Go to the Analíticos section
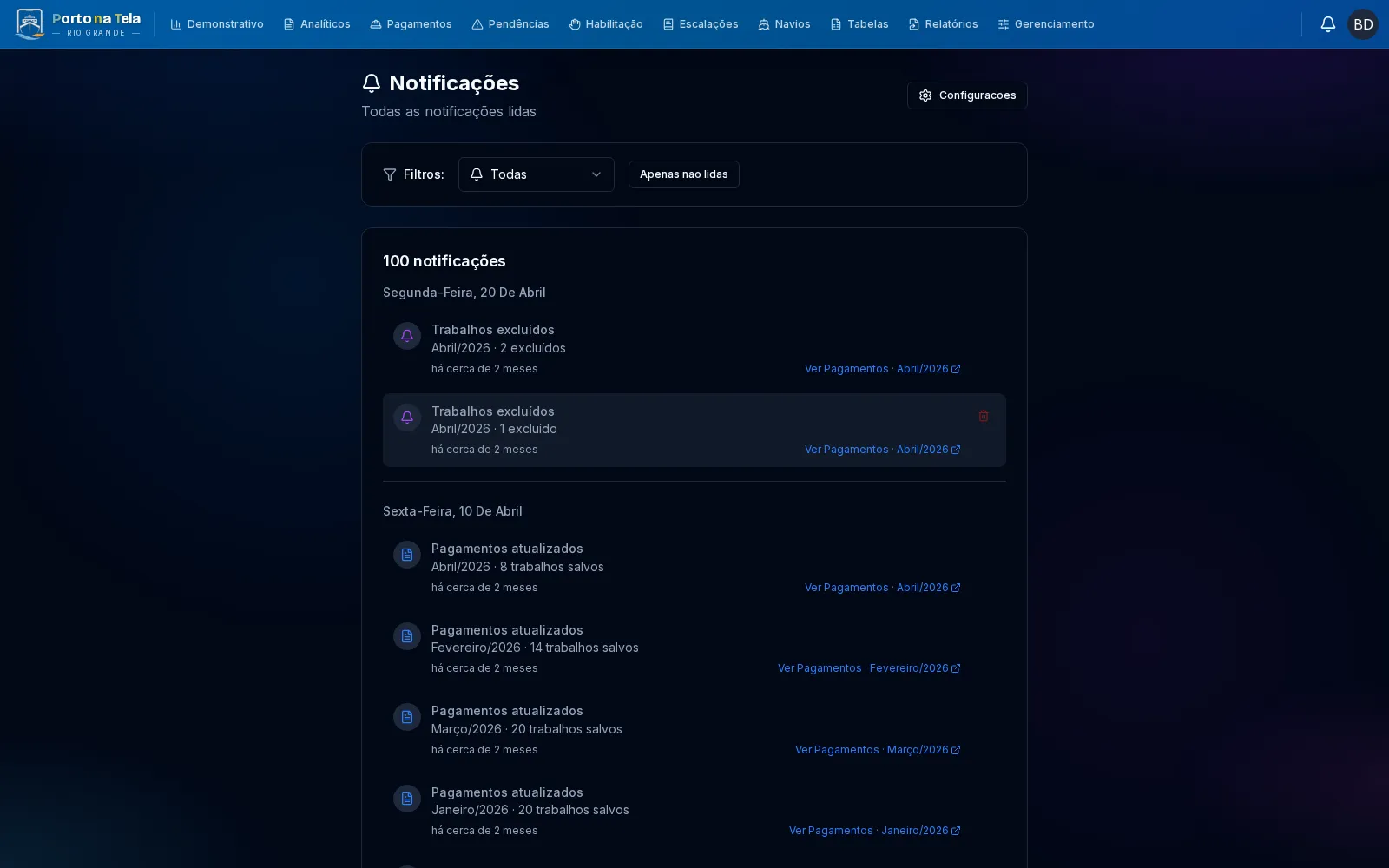 [x=317, y=24]
